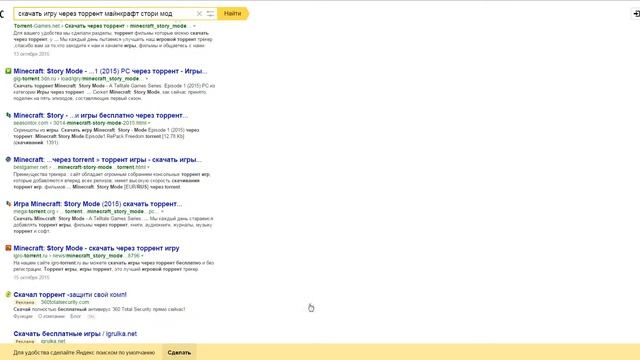Click the favicon beside seasontor.com result

[x=8, y=116]
